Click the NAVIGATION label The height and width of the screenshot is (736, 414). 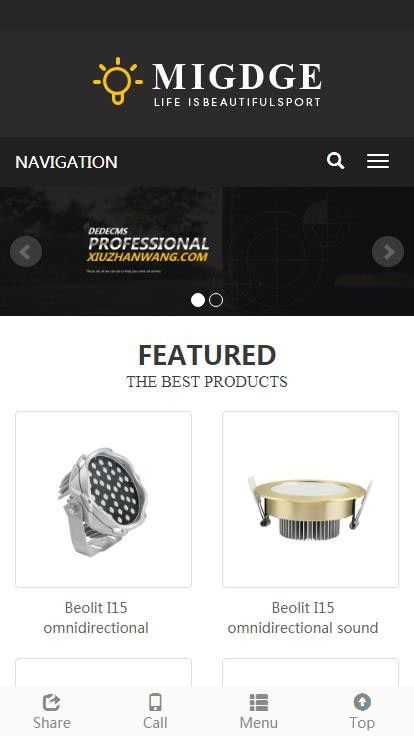(66, 162)
